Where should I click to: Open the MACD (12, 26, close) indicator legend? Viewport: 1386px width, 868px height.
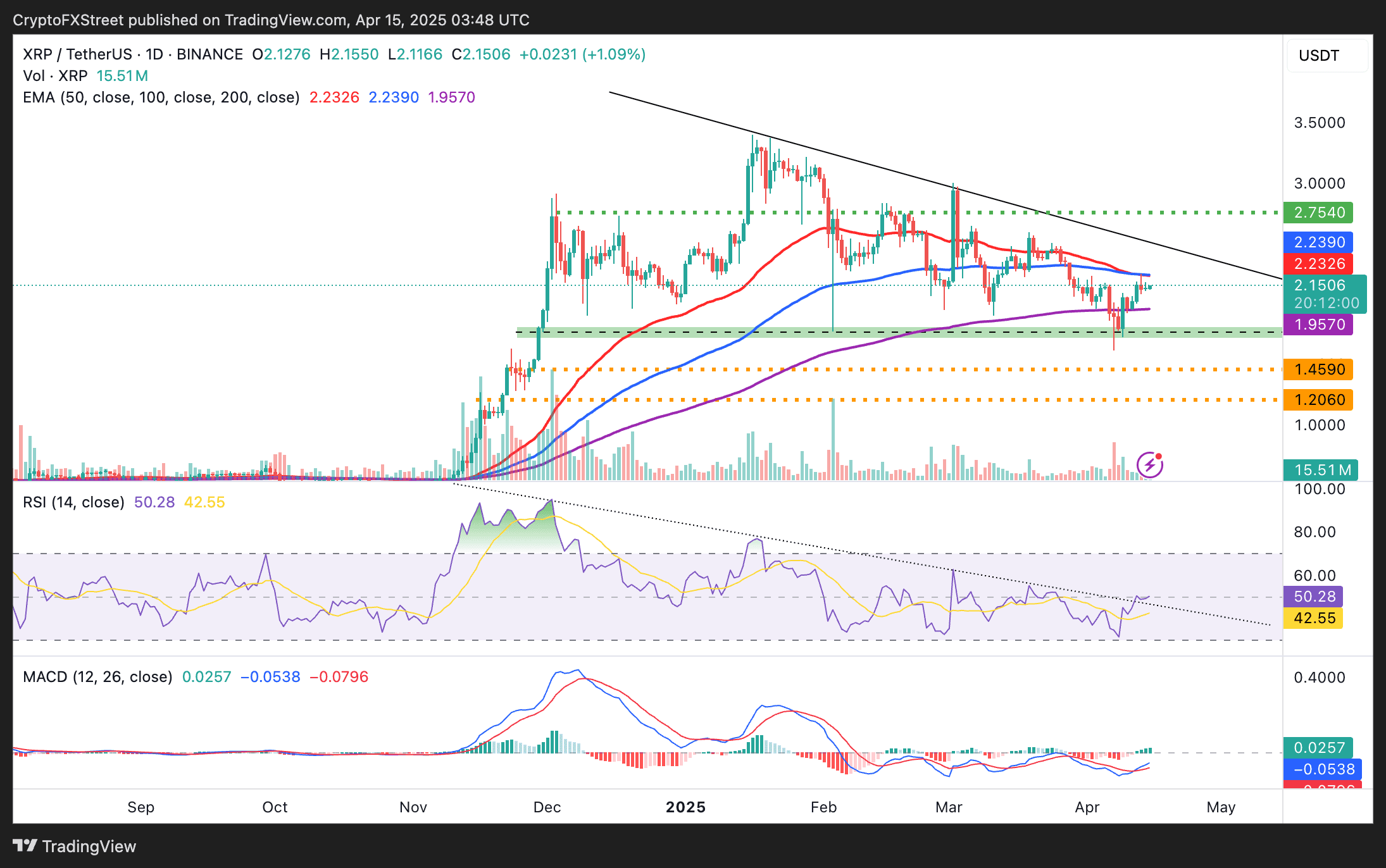pyautogui.click(x=97, y=677)
